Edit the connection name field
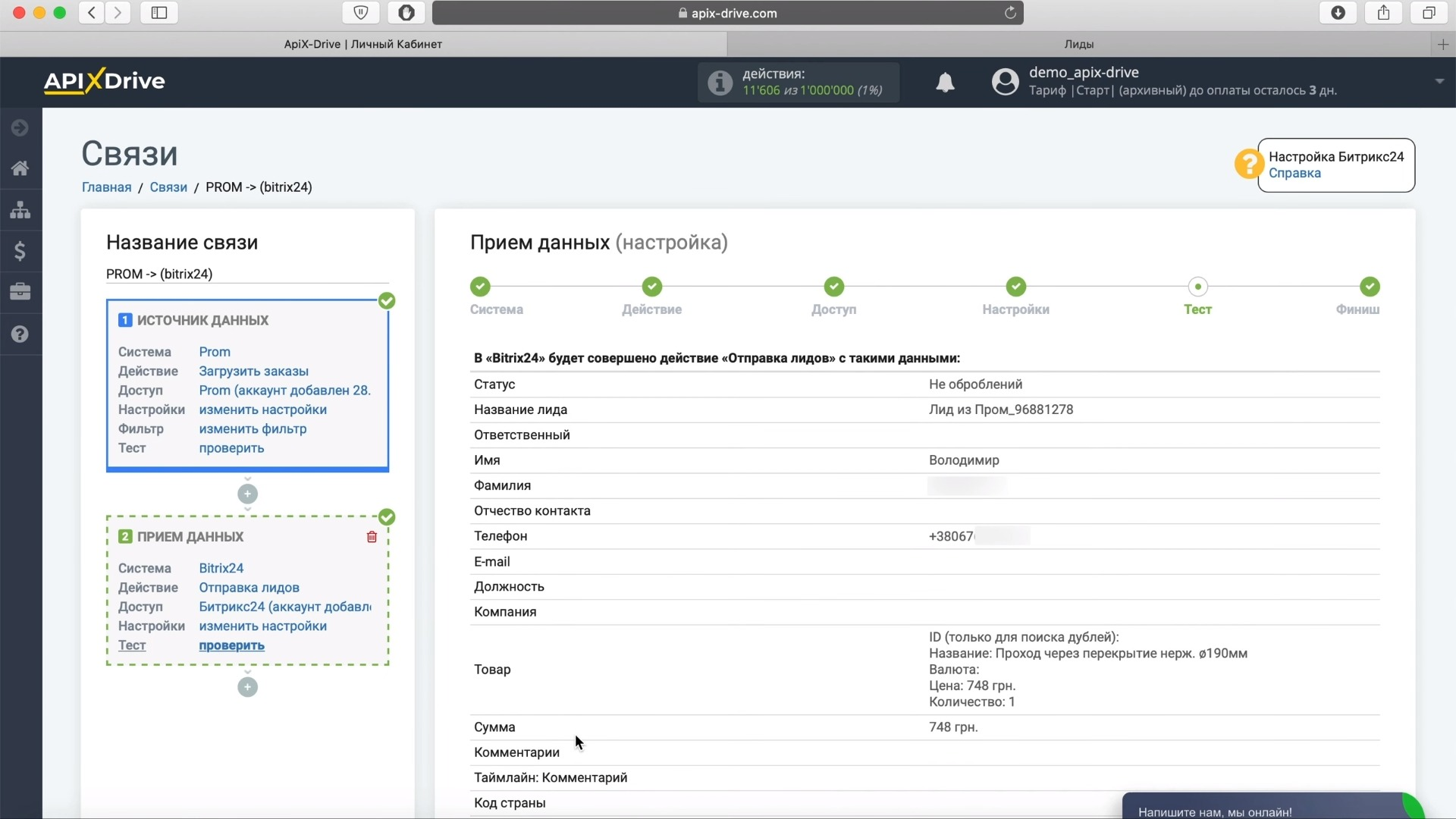The image size is (1456, 819). point(247,274)
